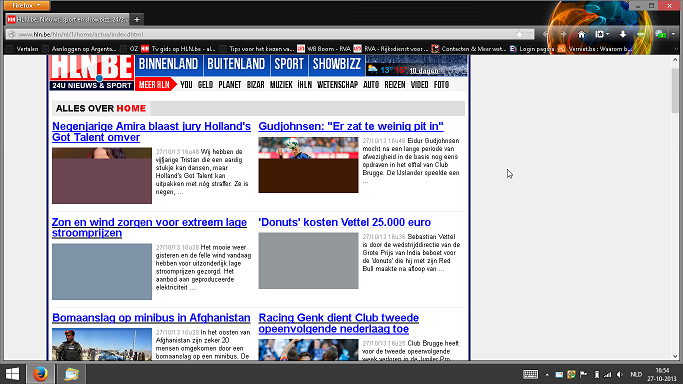Open the Vertalen bookmark
The height and width of the screenshot is (384, 683).
click(x=23, y=49)
